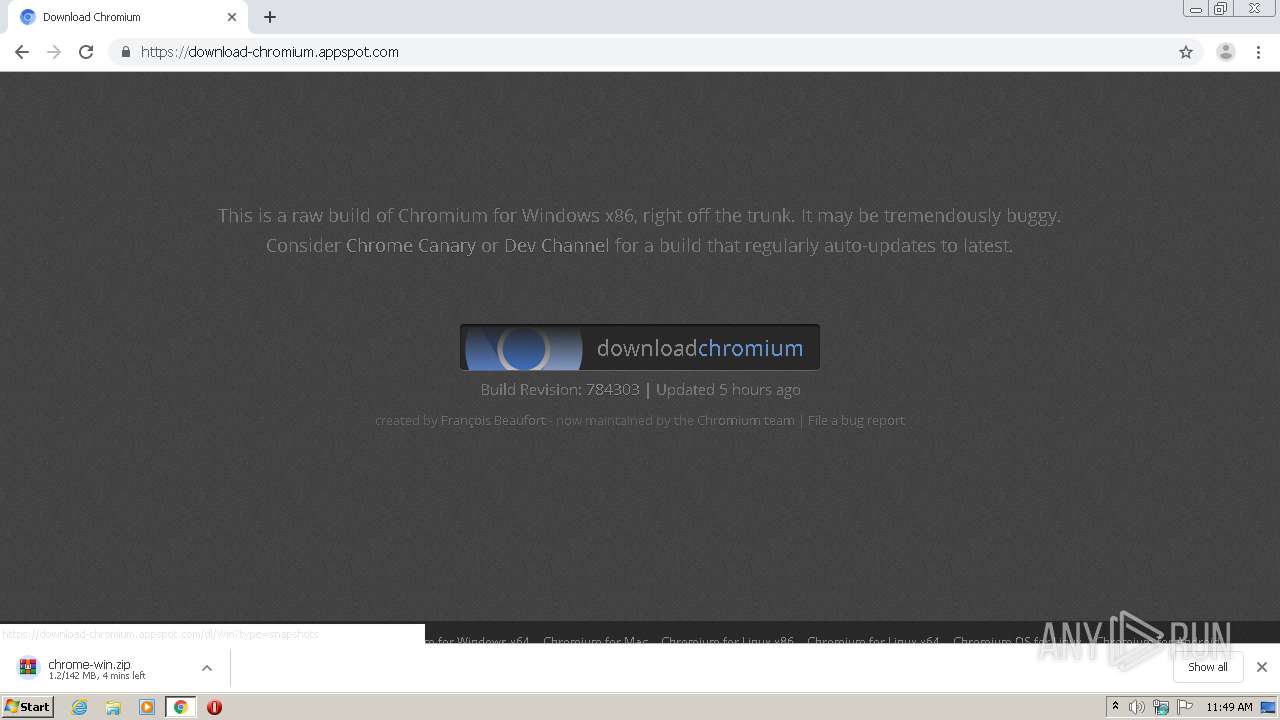Open network status tray icon
1280x720 pixels.
pyautogui.click(x=1161, y=707)
